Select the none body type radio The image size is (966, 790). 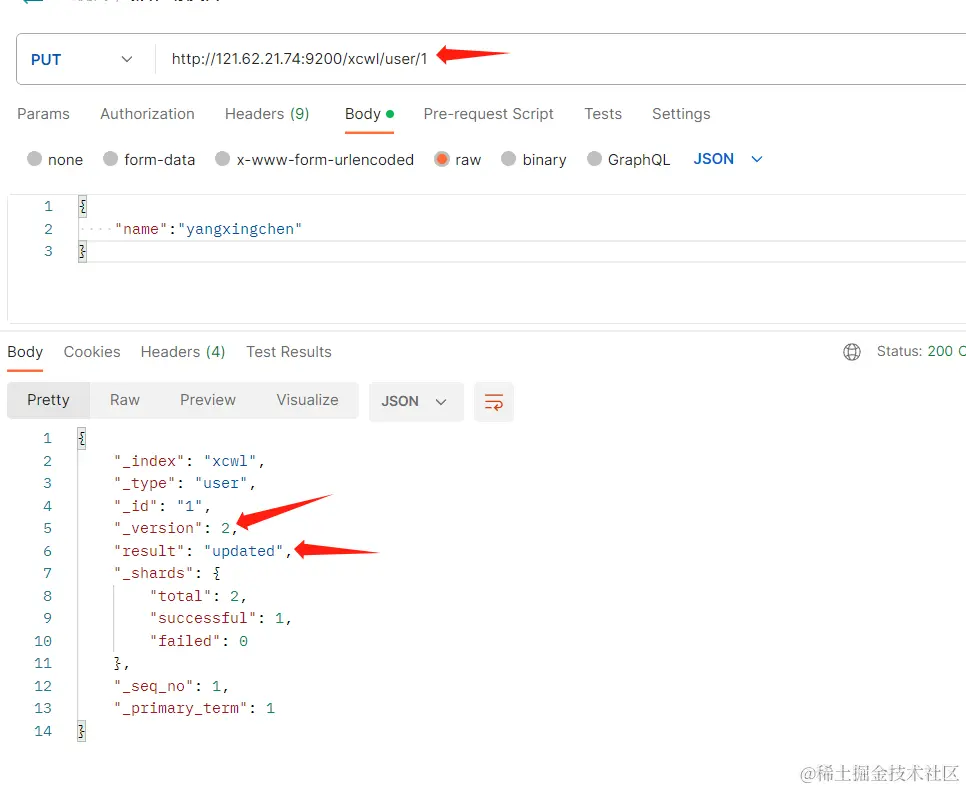pyautogui.click(x=34, y=159)
